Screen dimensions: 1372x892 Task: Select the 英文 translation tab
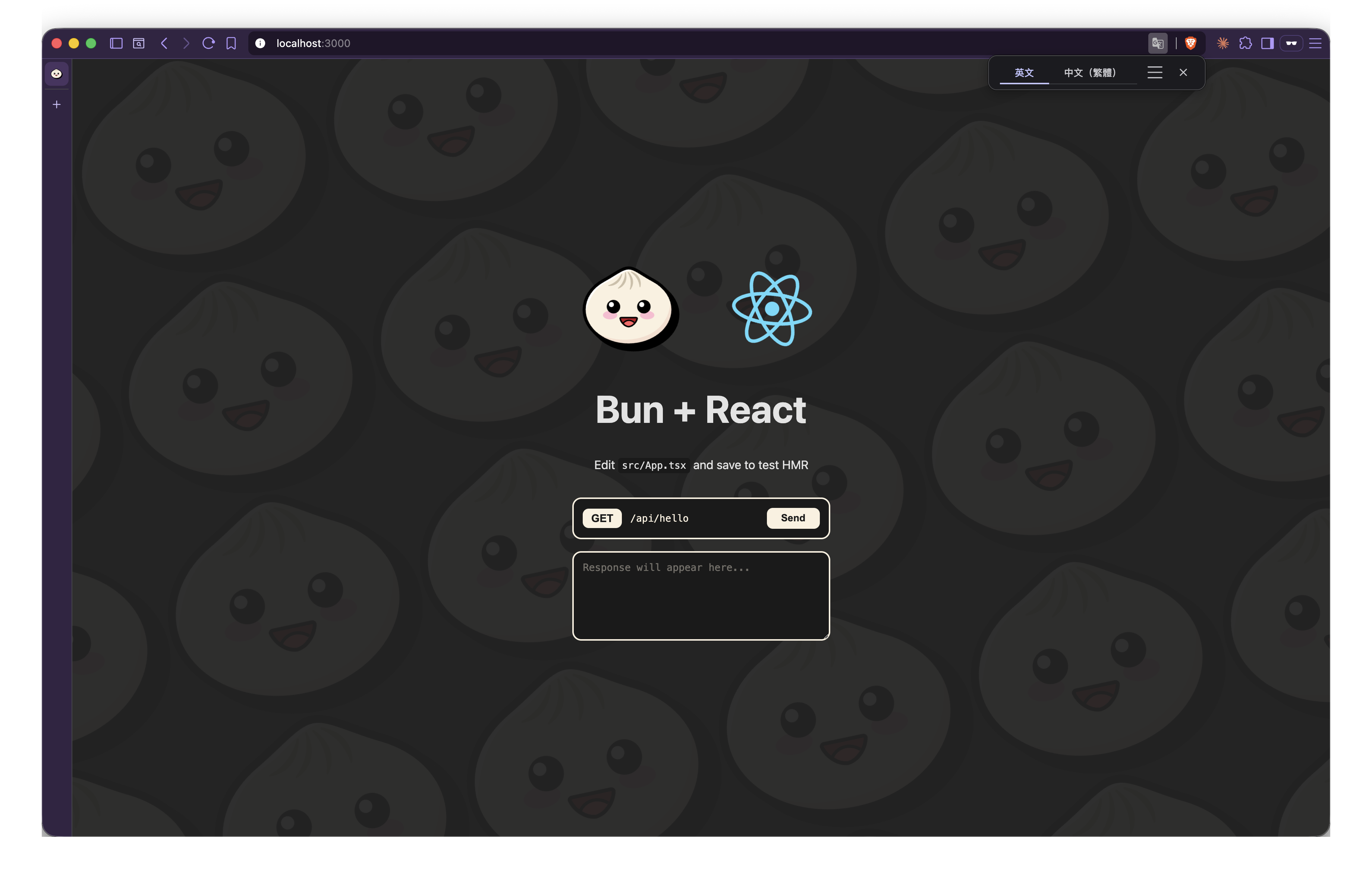(1024, 73)
